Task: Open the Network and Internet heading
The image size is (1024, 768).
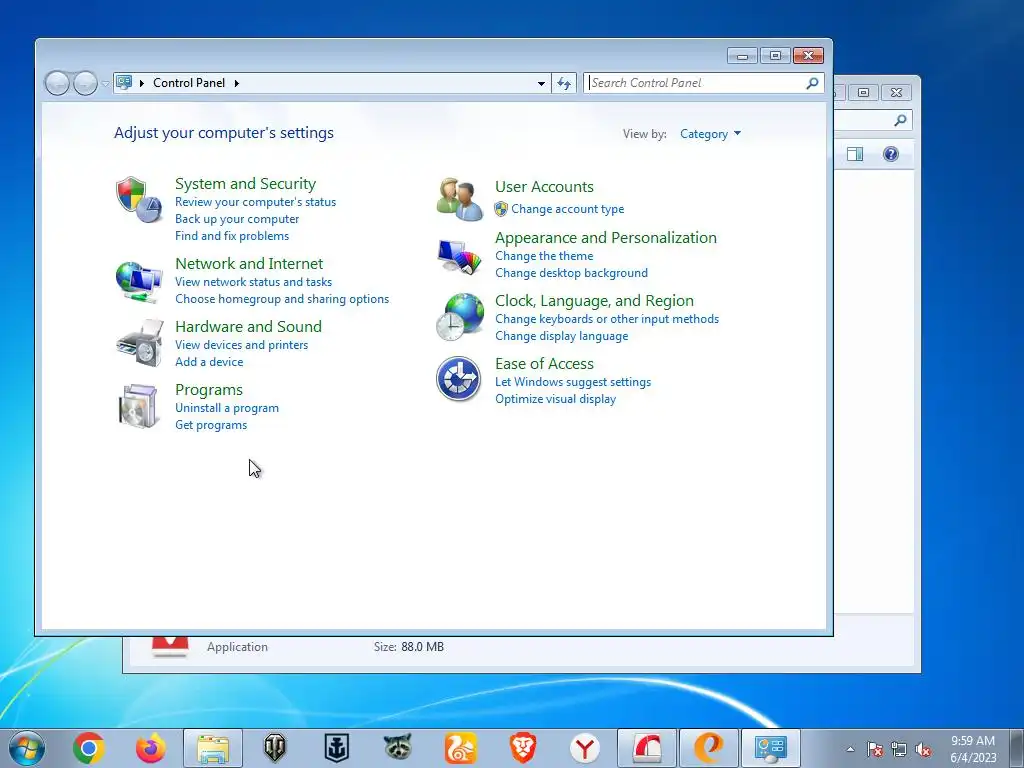Action: (249, 263)
